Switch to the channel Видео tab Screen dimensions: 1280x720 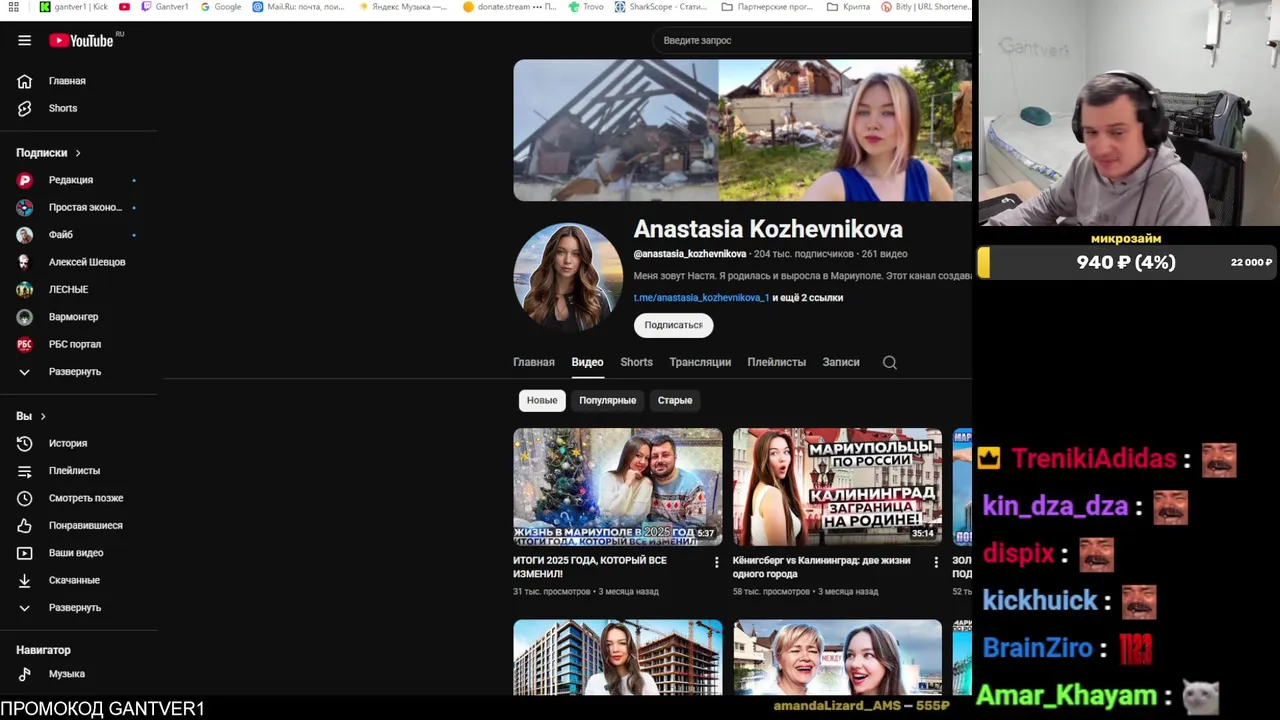point(587,362)
